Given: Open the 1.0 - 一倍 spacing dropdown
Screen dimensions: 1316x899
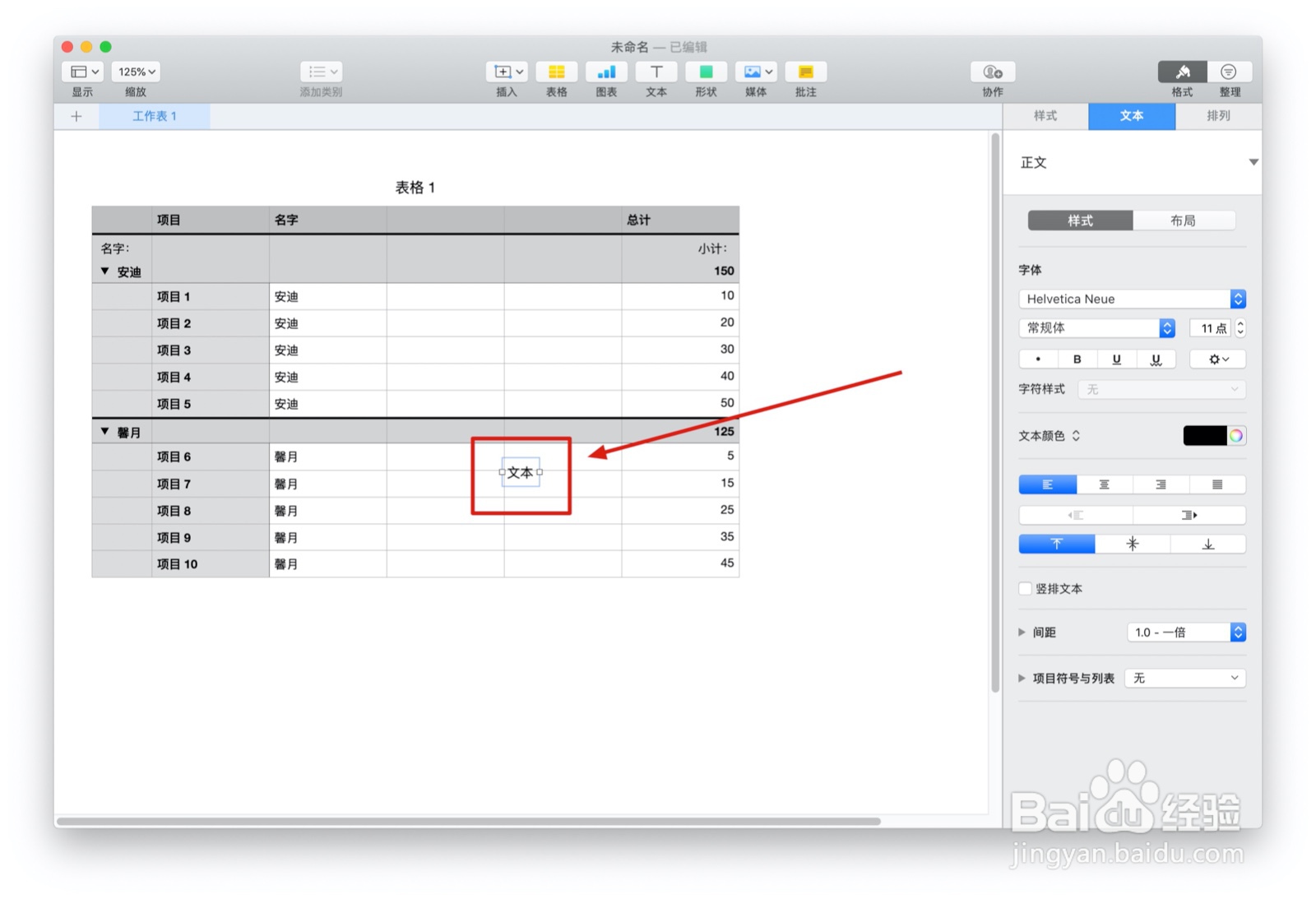Looking at the screenshot, I should coord(1186,632).
